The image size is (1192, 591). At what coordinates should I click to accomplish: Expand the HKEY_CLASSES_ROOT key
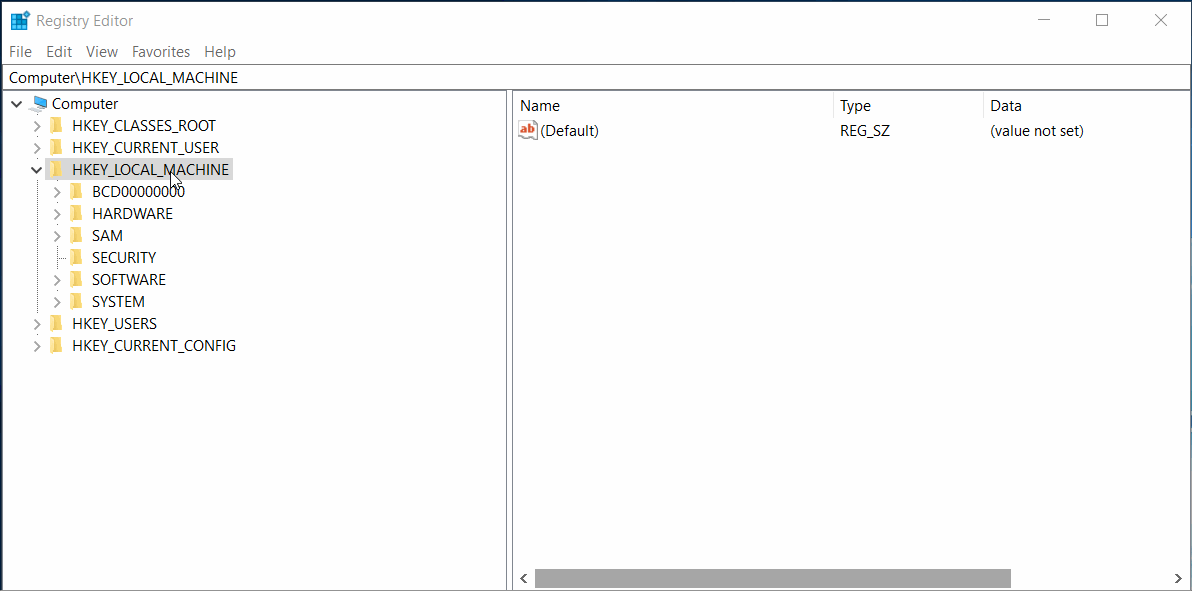(x=36, y=126)
